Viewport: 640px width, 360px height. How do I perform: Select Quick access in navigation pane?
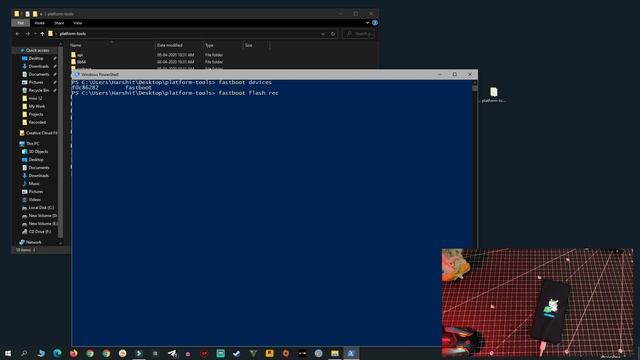pyautogui.click(x=37, y=50)
